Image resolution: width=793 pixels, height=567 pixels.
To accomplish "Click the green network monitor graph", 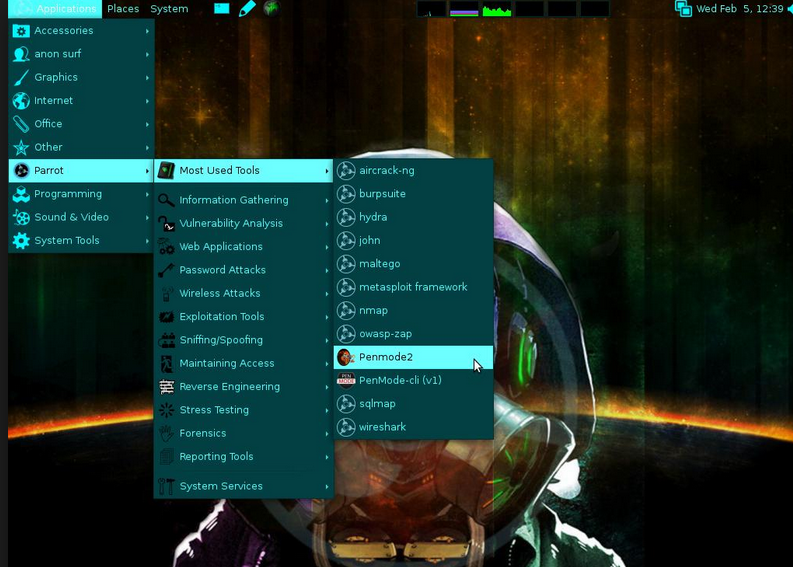I will point(497,9).
